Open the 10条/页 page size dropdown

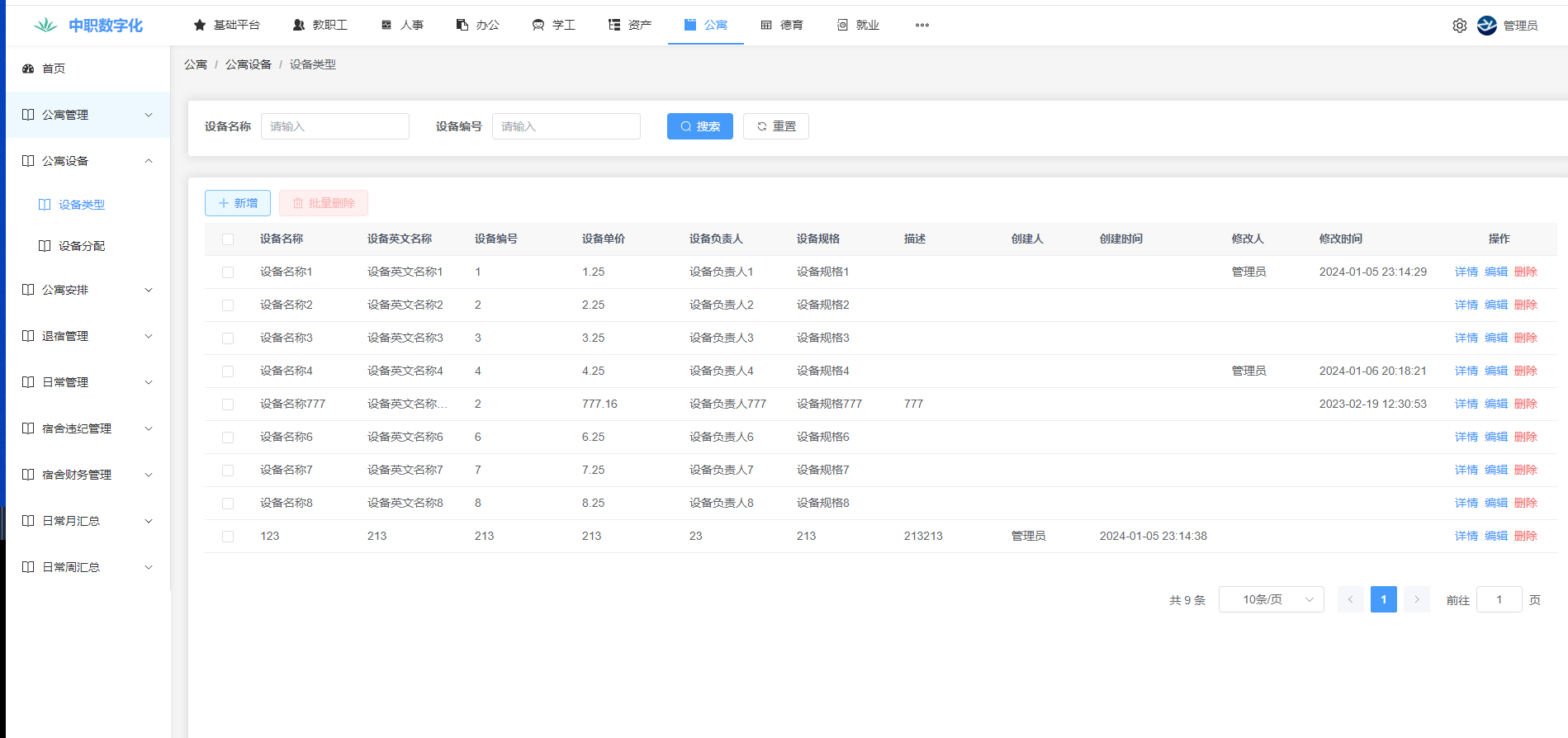1271,599
